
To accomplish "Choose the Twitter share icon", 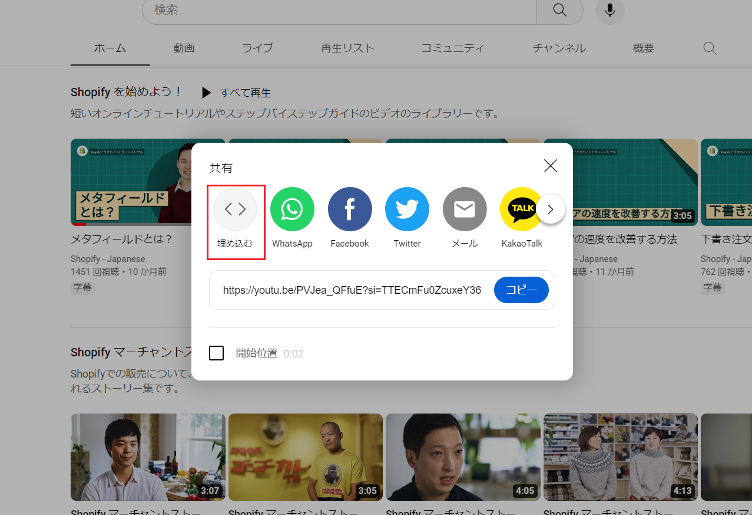I will coord(407,209).
